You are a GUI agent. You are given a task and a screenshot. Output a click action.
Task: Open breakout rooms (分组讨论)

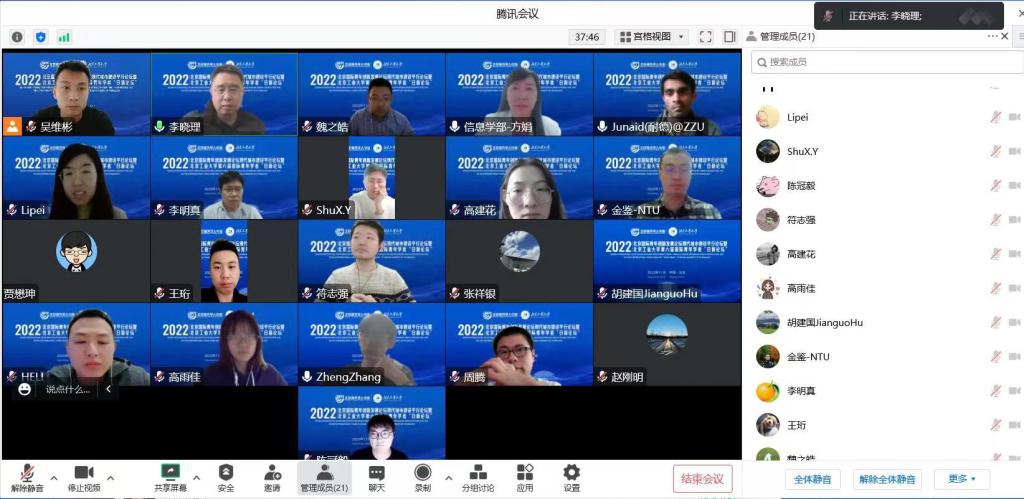pos(478,477)
